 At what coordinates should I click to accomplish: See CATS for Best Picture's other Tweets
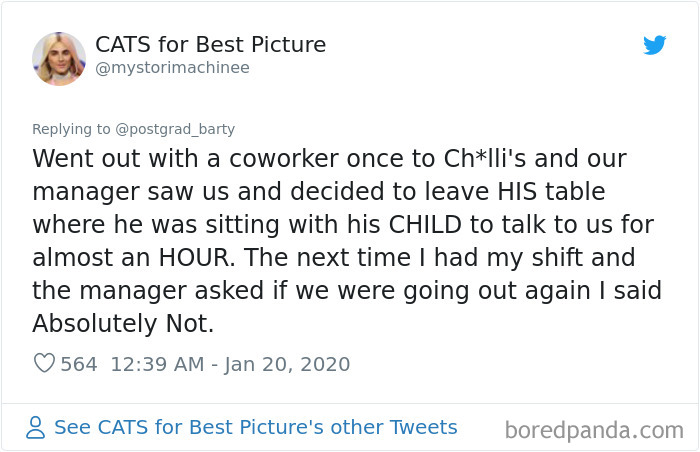click(x=256, y=427)
